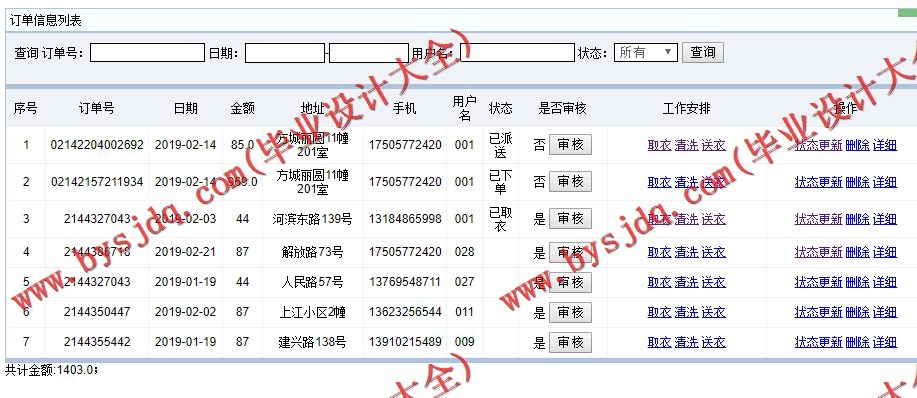Click 详细 in 解放路73号 row
The width and height of the screenshot is (917, 398).
(x=885, y=252)
